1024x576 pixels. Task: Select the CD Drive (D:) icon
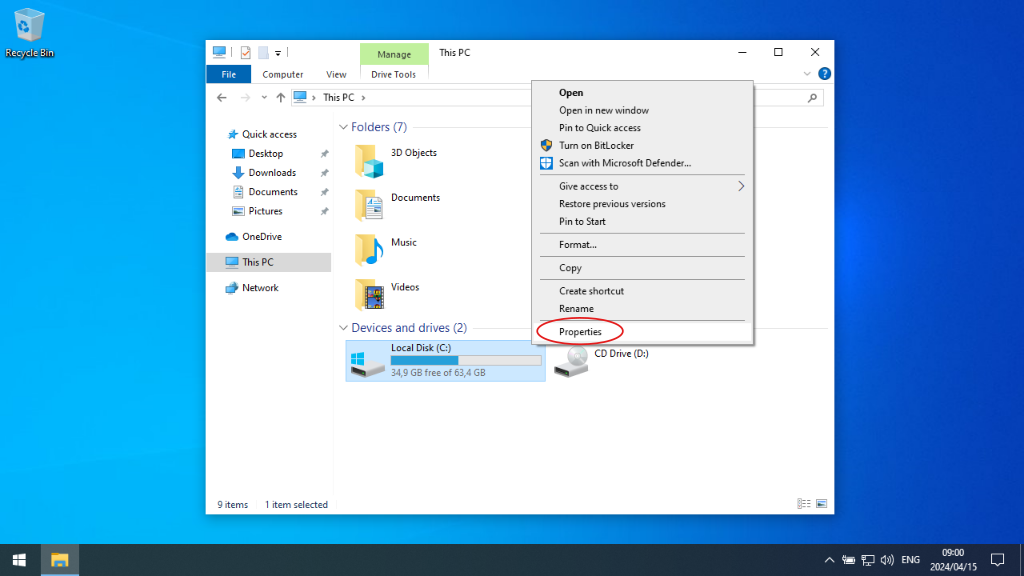pyautogui.click(x=570, y=360)
